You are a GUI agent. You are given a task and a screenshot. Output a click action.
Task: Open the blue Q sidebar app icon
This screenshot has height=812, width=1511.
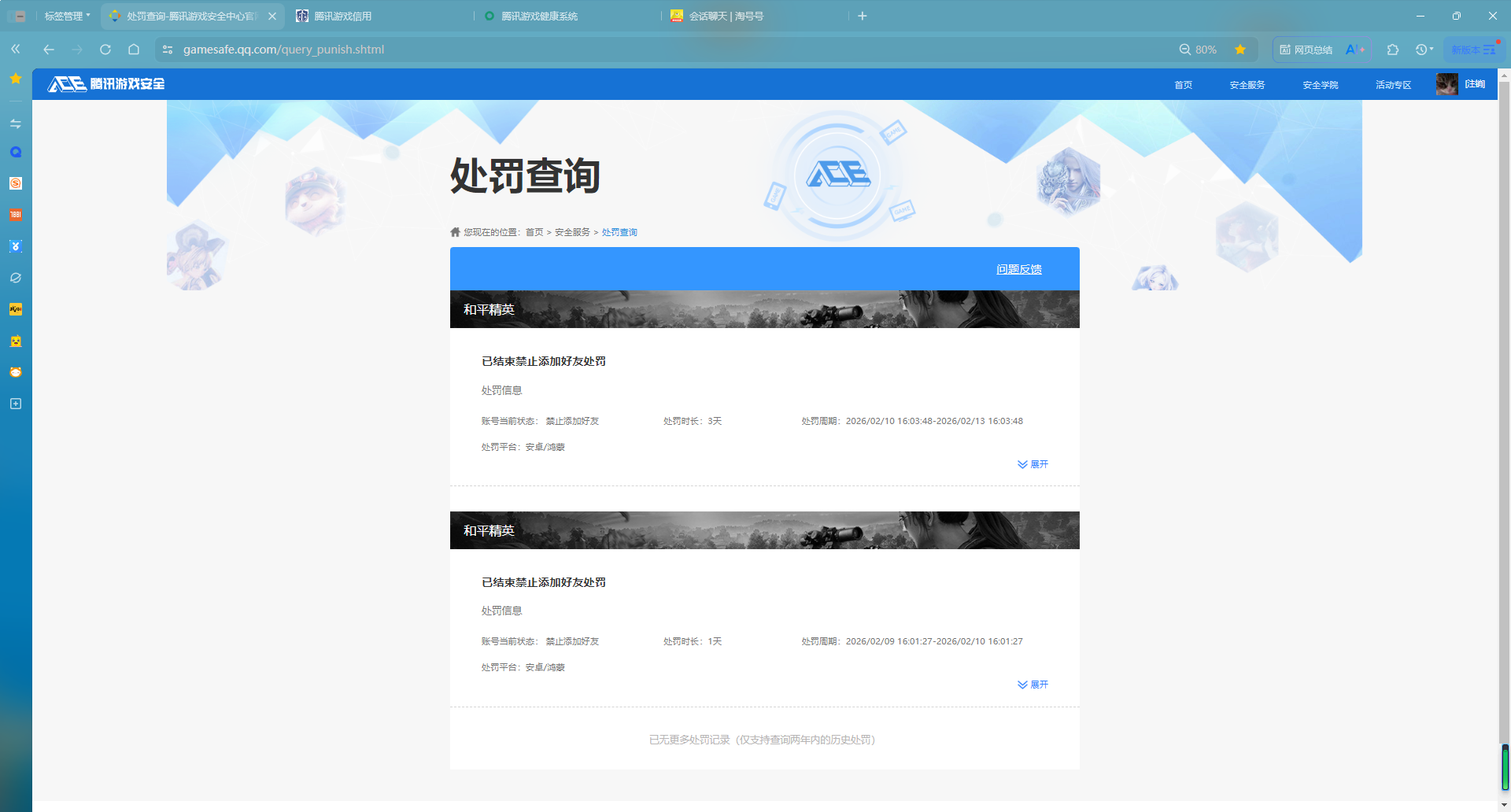[16, 152]
